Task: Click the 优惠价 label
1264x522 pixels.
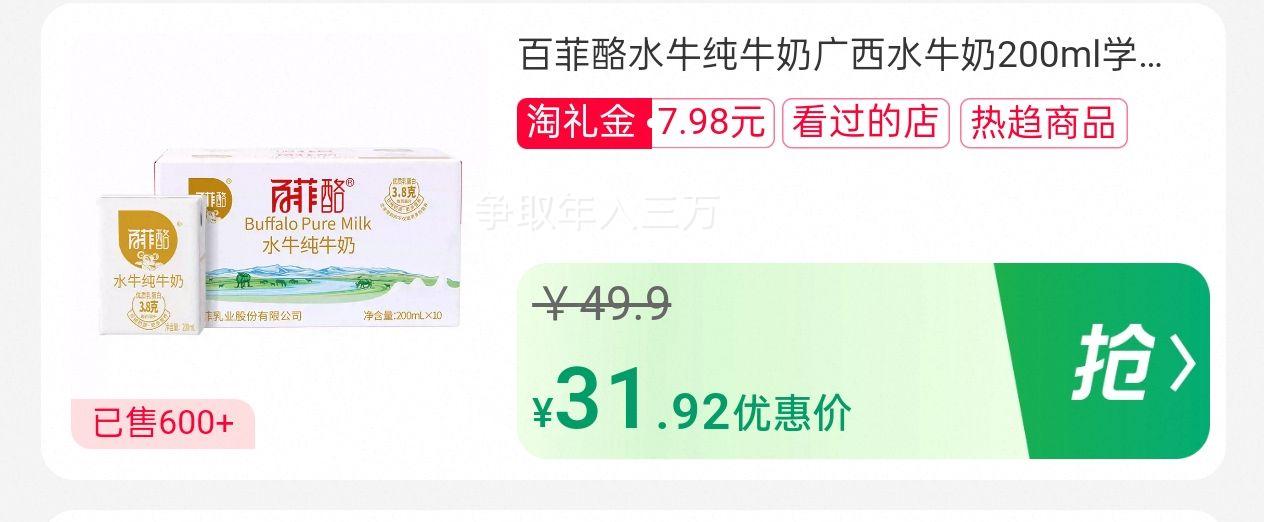Action: 792,412
